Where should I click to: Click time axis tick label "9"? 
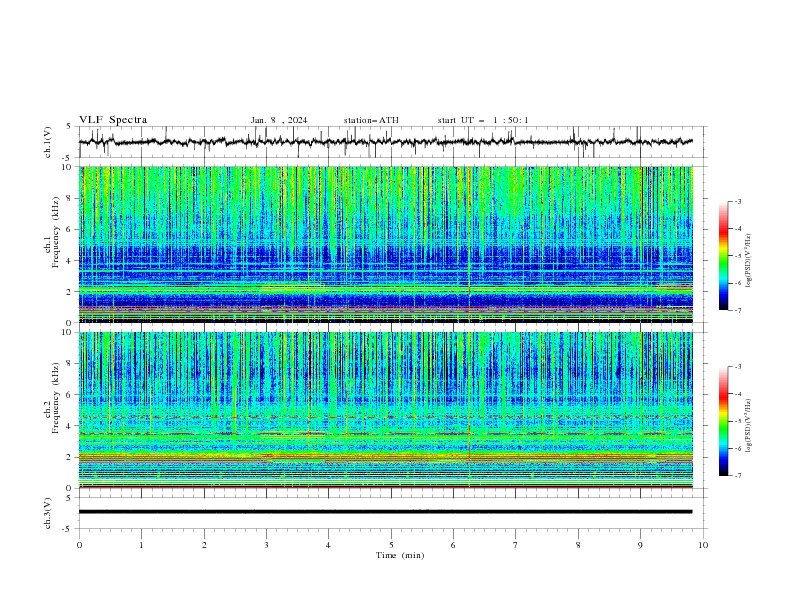[x=640, y=545]
